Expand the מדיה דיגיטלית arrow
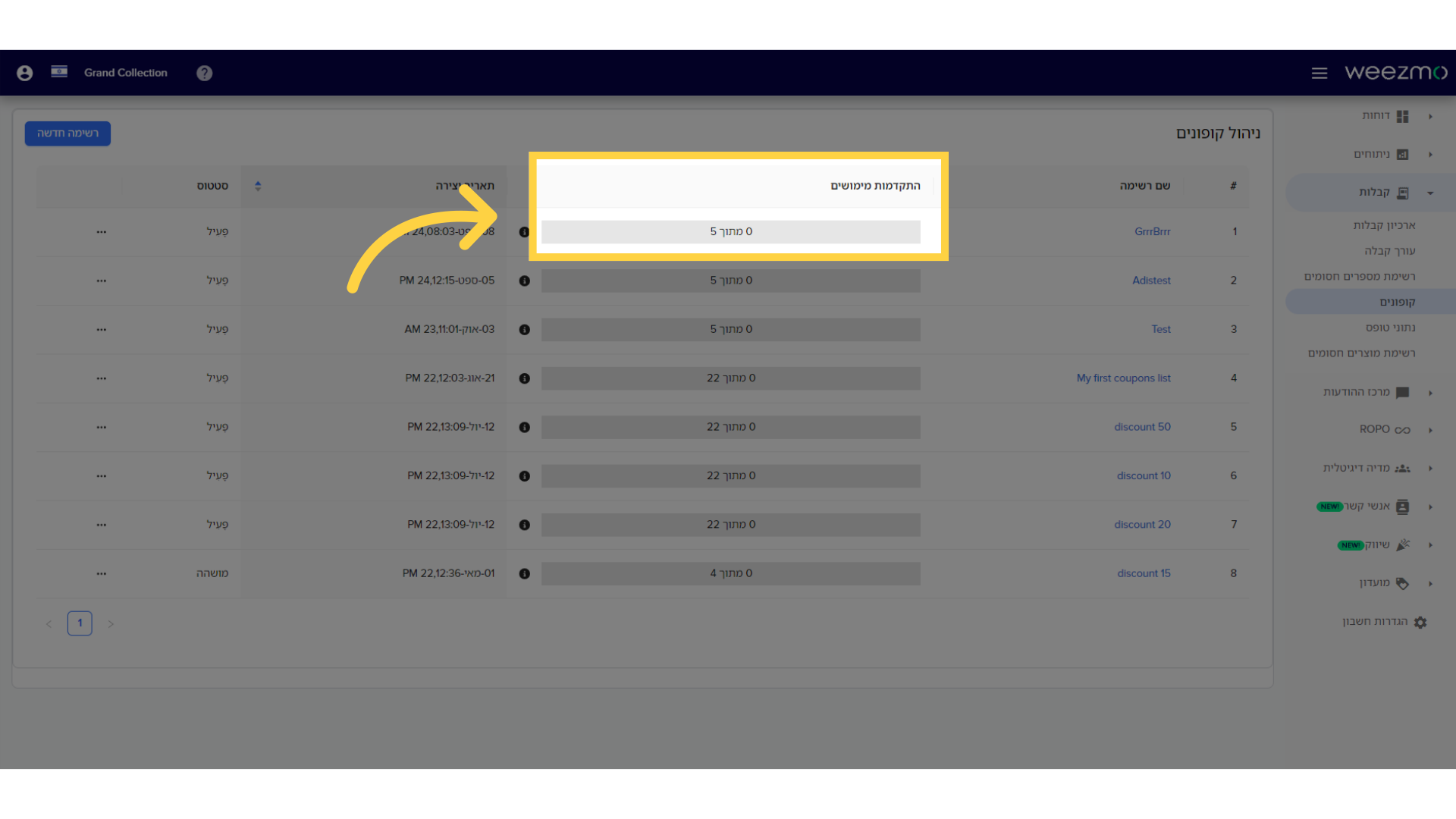This screenshot has width=1456, height=819. point(1430,469)
